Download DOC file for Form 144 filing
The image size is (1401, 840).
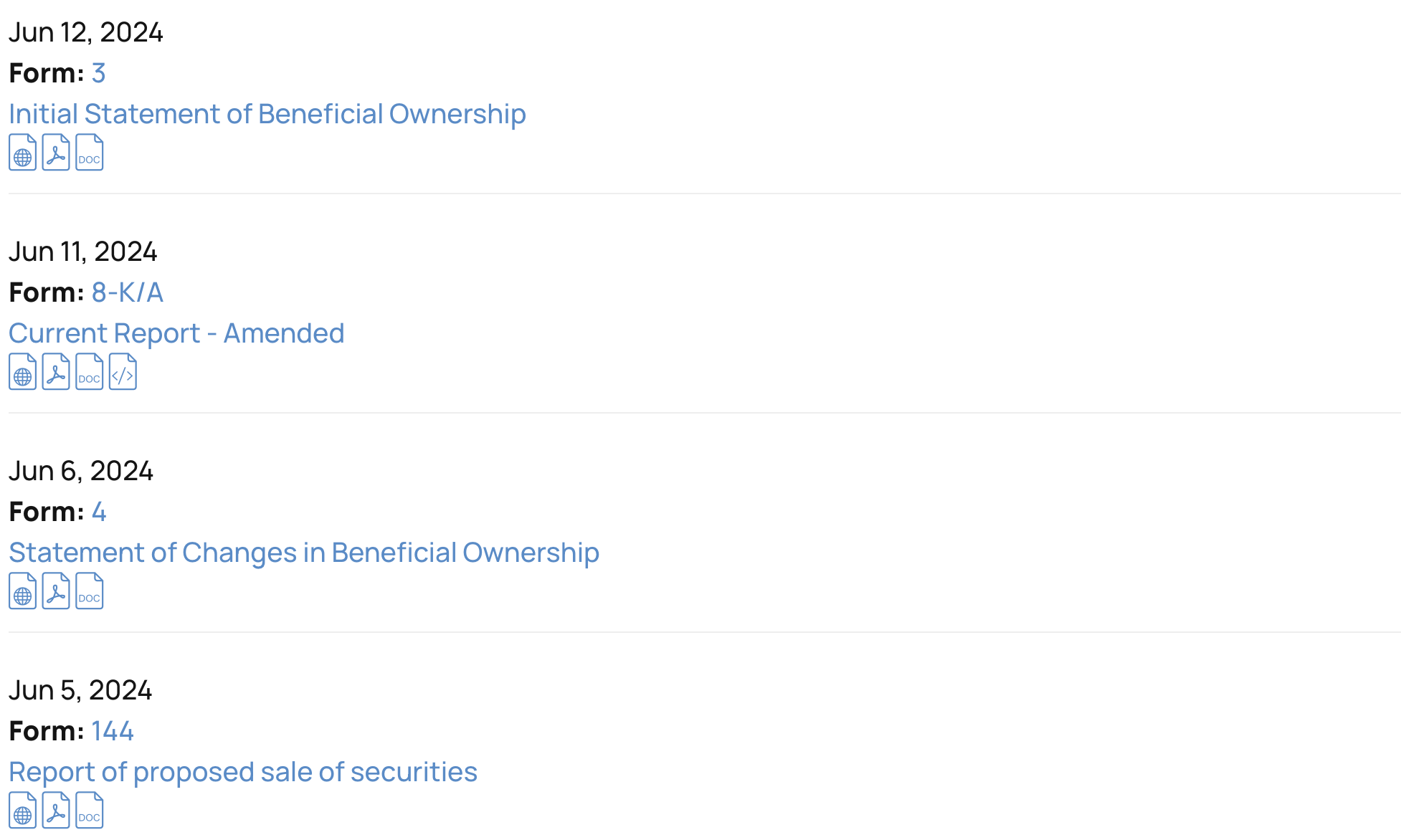89,811
